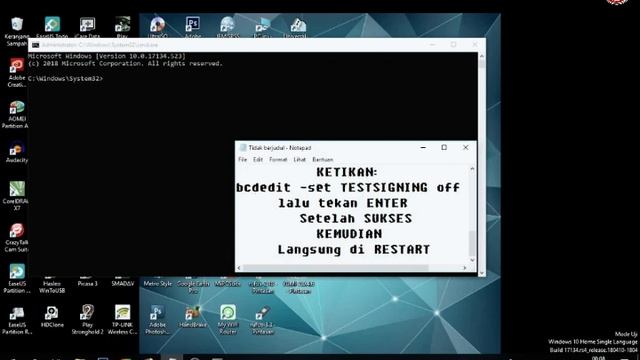
Task: Click Command Prompt scrollbar up arrow
Action: (x=482, y=56)
